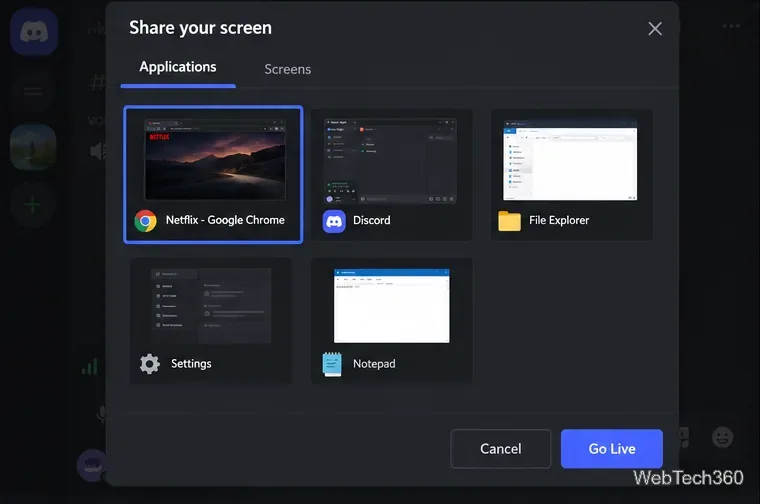Click the 'File Explorer' label
760x504 pixels.
559,220
